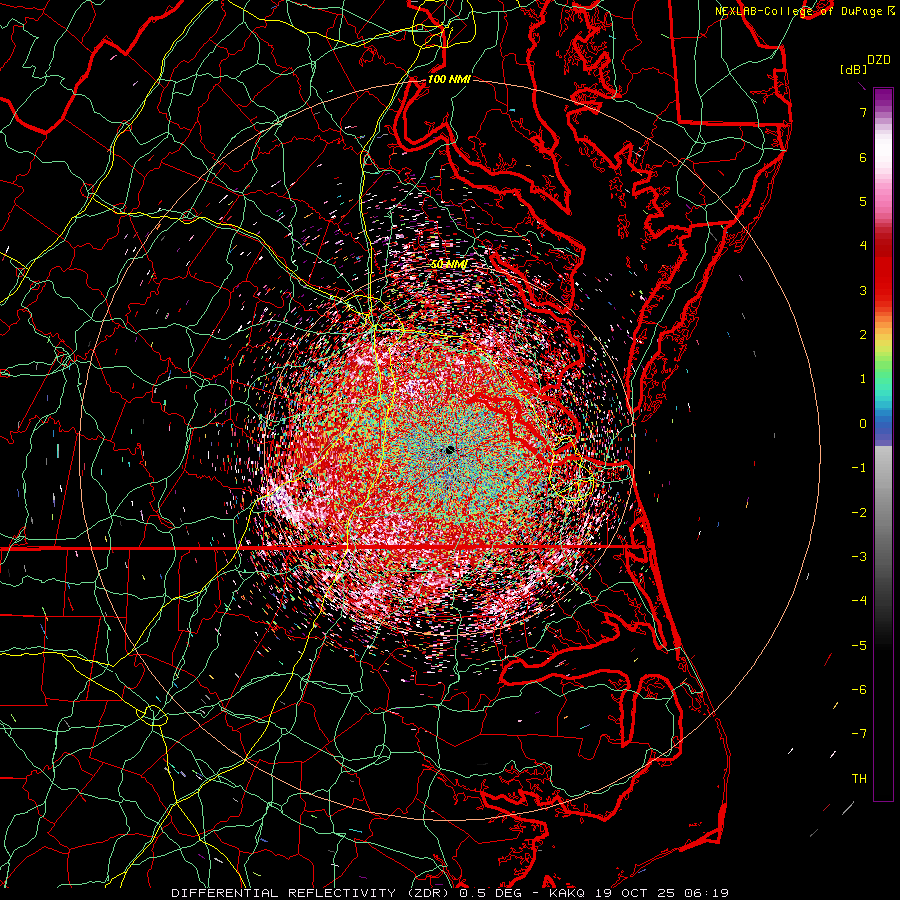Click the "TH" threshold legend label
This screenshot has width=900, height=900.
[859, 779]
